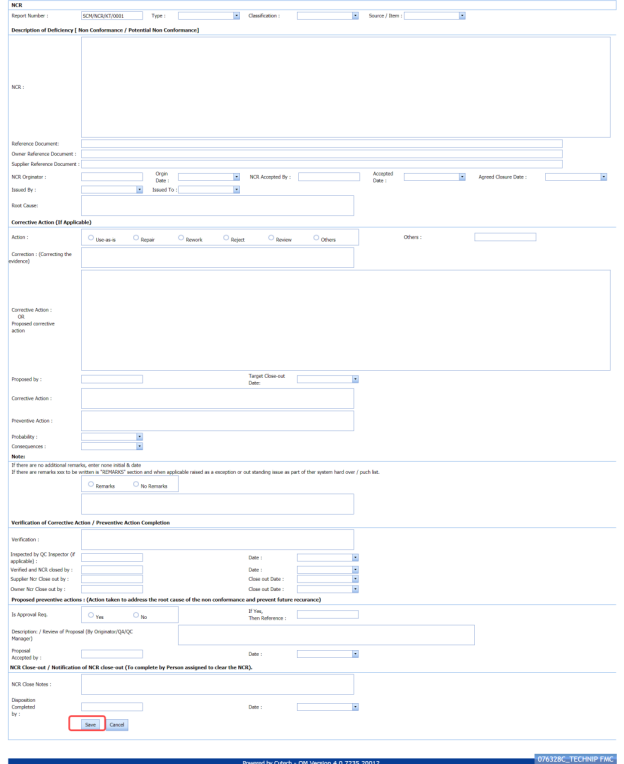Screen dimensions: 624x764
Task: Select Yes for Is Approval Req.
Action: click(x=92, y=615)
